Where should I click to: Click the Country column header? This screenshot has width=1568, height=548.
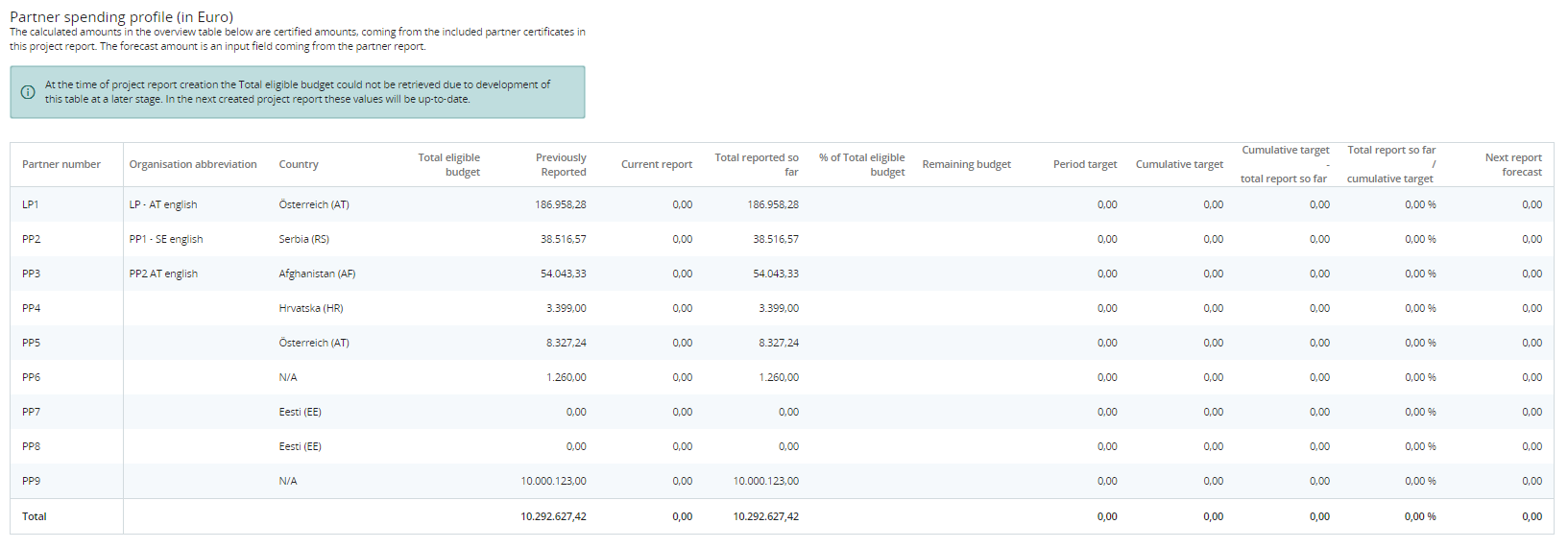point(299,165)
